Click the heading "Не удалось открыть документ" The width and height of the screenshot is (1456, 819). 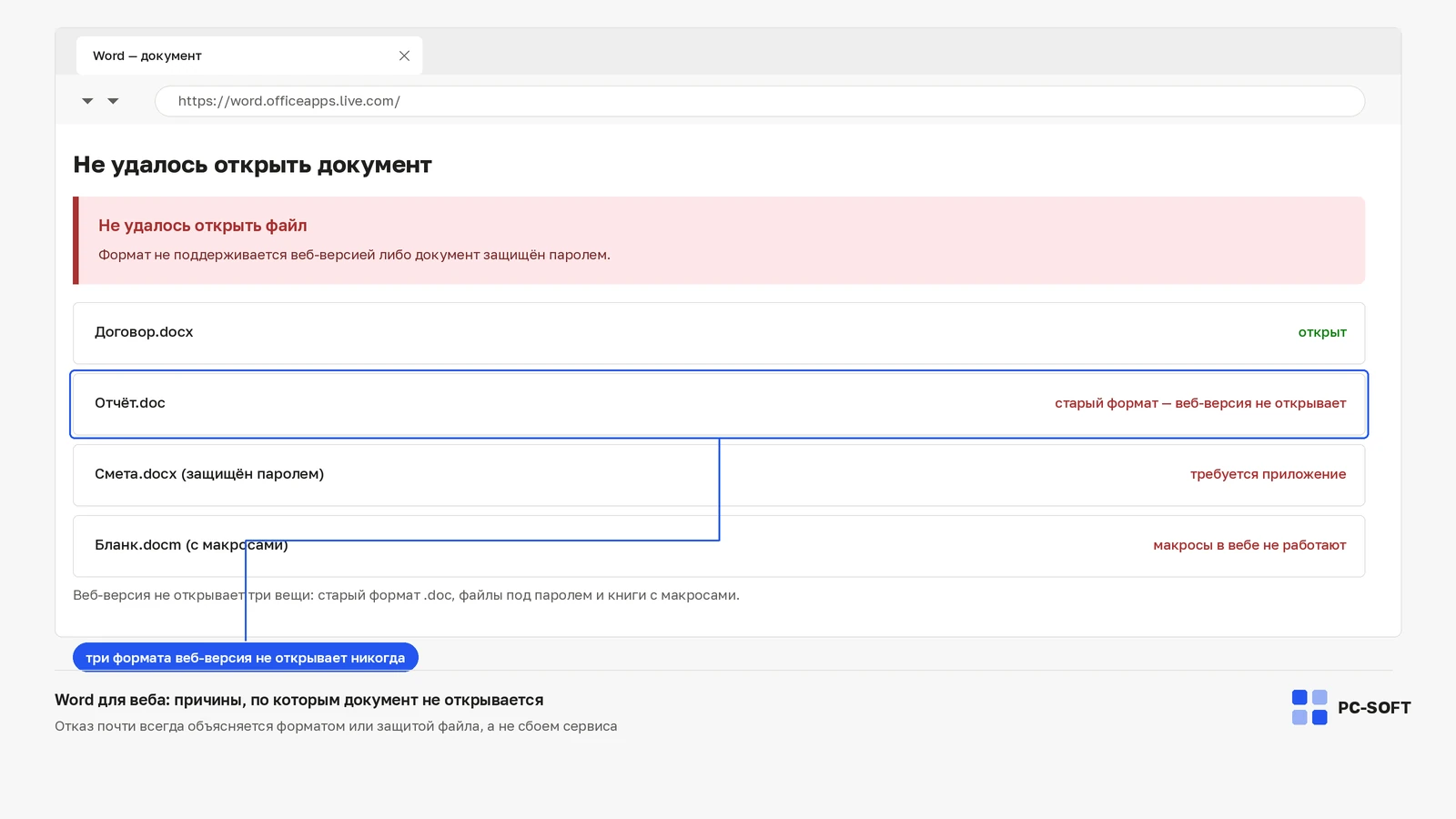tap(252, 165)
